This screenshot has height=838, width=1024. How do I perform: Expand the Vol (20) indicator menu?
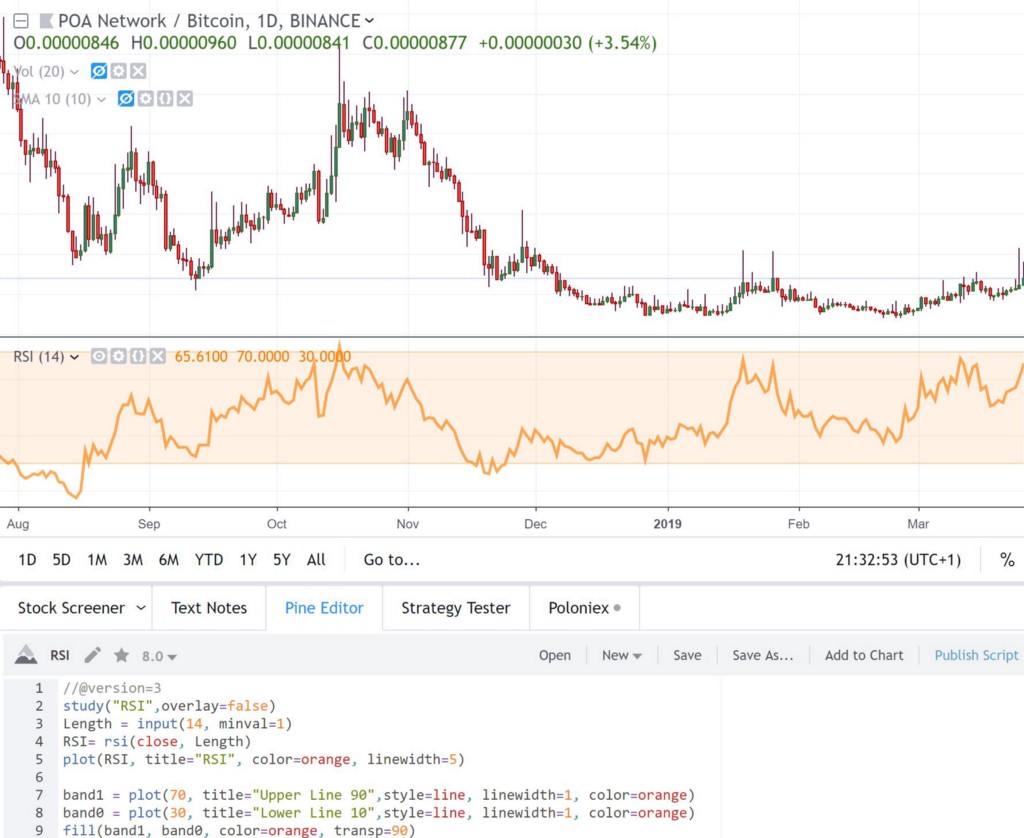click(74, 71)
